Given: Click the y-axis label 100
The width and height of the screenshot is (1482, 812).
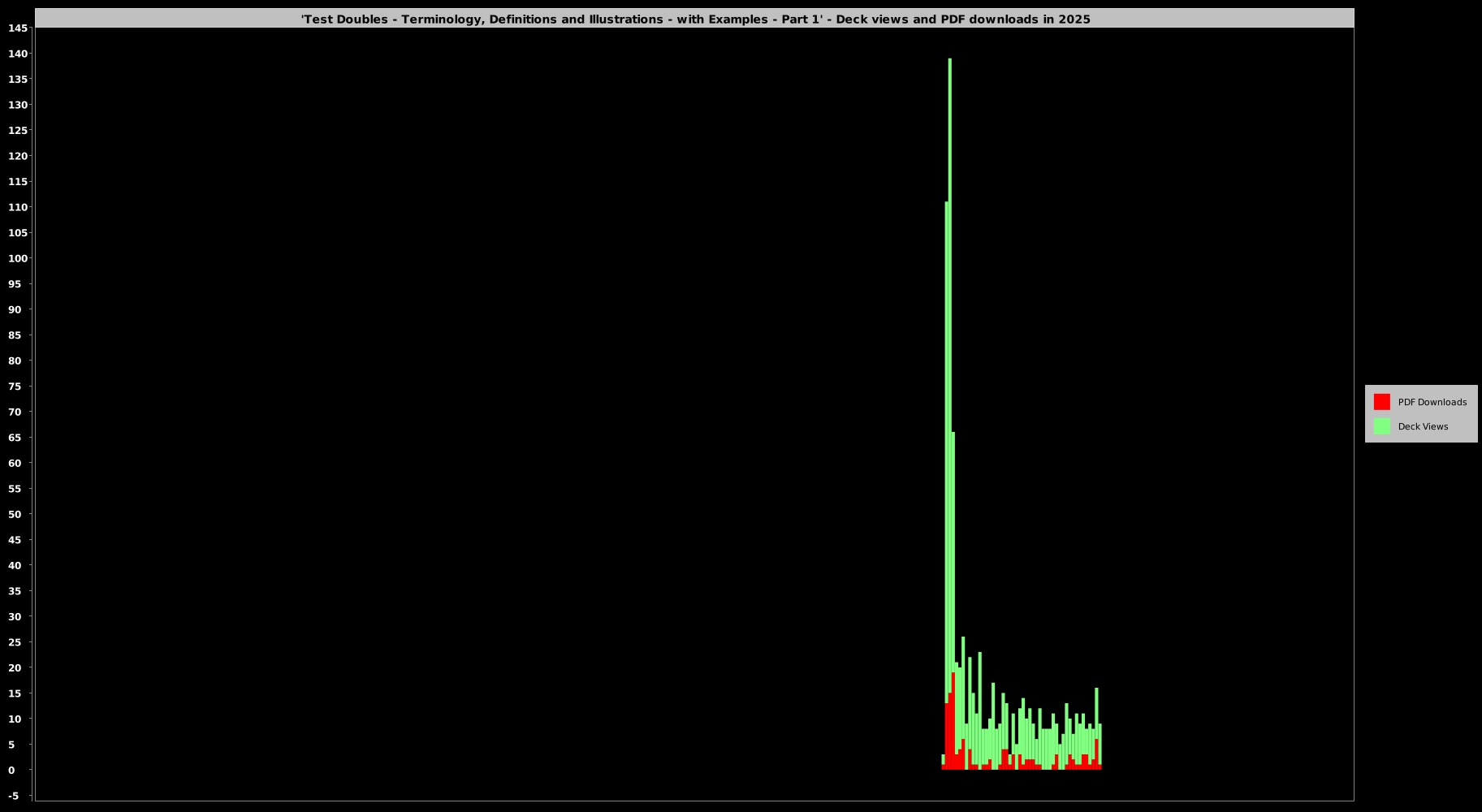Looking at the screenshot, I should [18, 259].
